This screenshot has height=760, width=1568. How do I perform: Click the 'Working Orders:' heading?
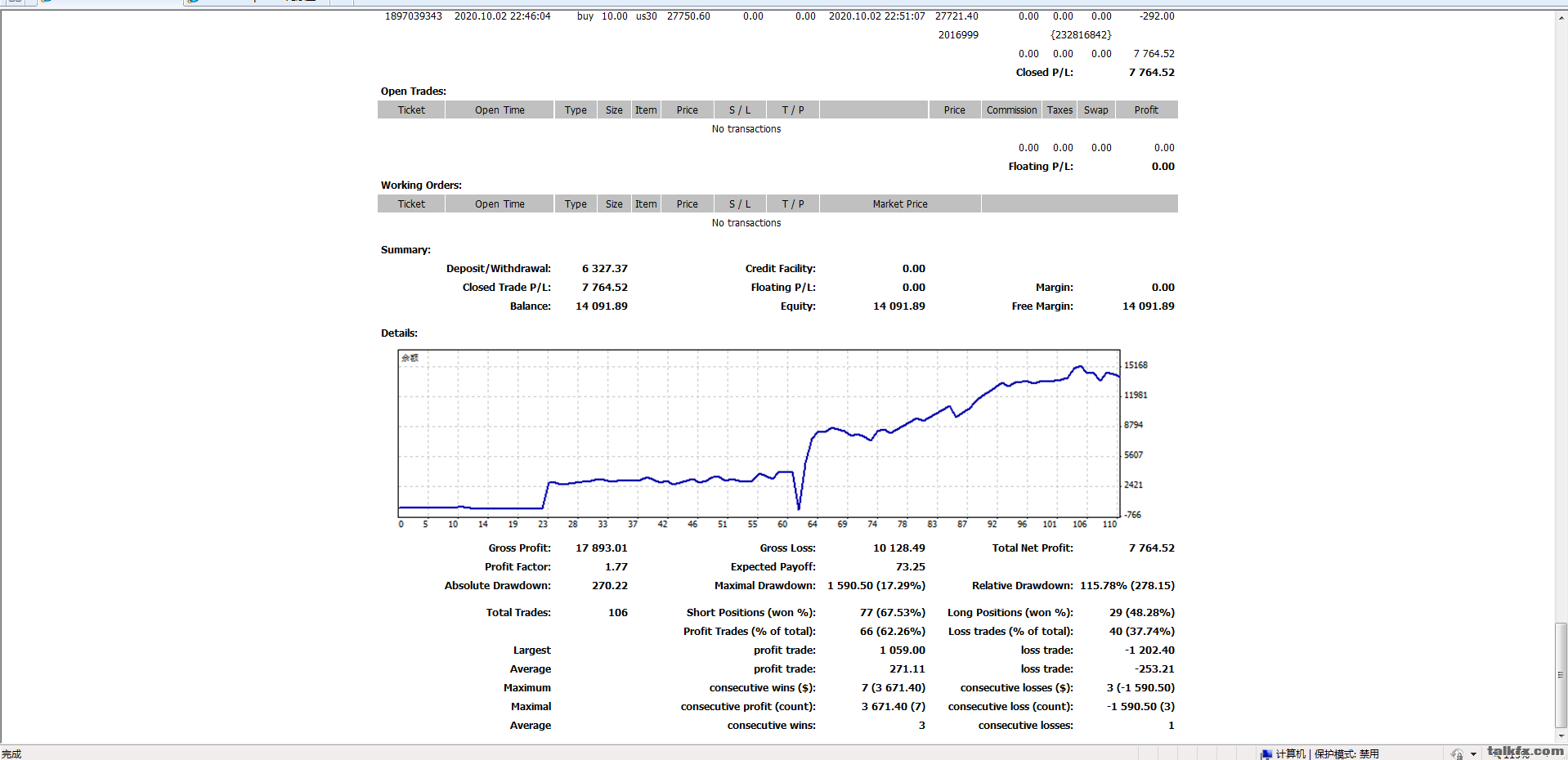[x=421, y=186]
